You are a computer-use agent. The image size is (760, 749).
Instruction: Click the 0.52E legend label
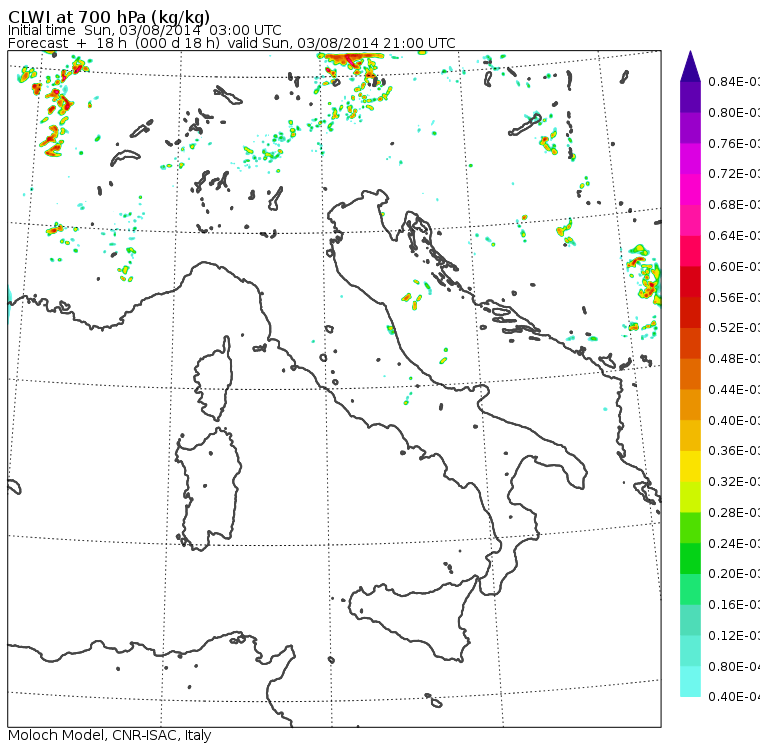[x=734, y=328]
